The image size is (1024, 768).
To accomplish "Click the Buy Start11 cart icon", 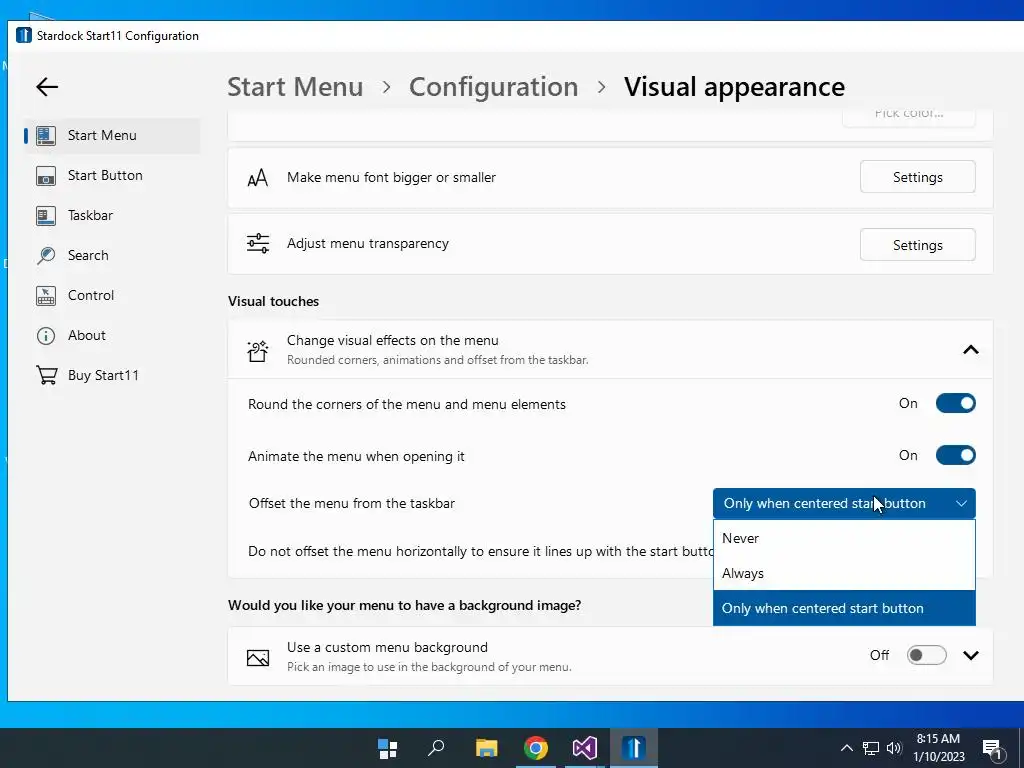I will point(46,376).
